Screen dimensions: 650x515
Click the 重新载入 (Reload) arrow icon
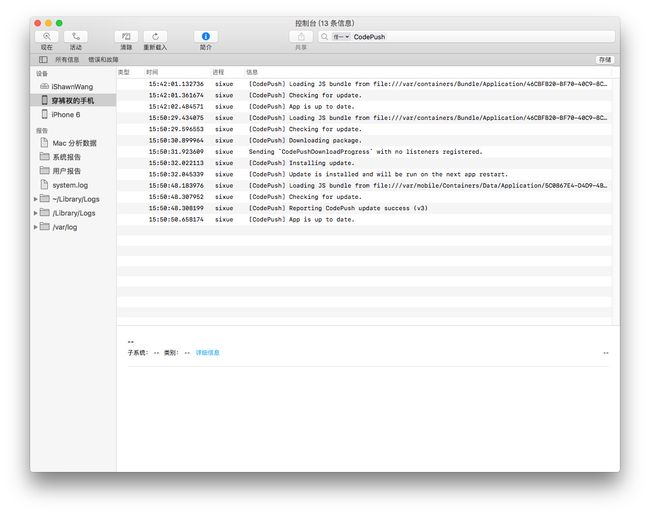point(155,36)
